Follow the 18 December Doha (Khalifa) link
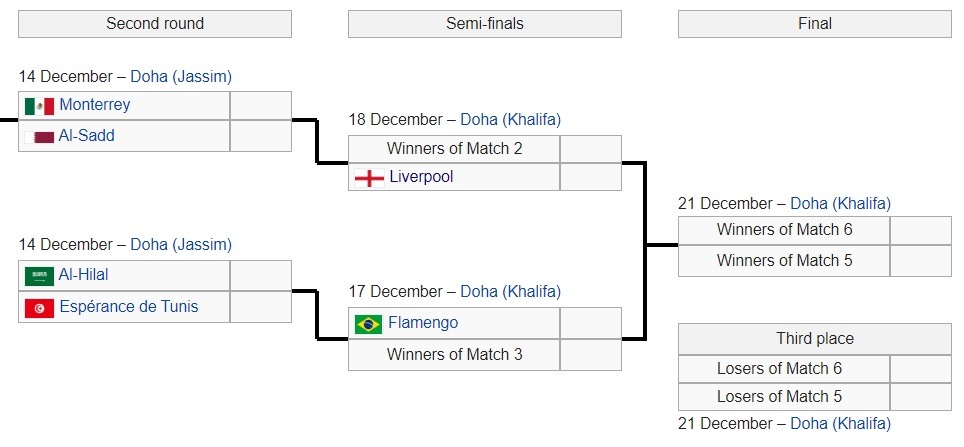This screenshot has width=964, height=447. tap(511, 119)
